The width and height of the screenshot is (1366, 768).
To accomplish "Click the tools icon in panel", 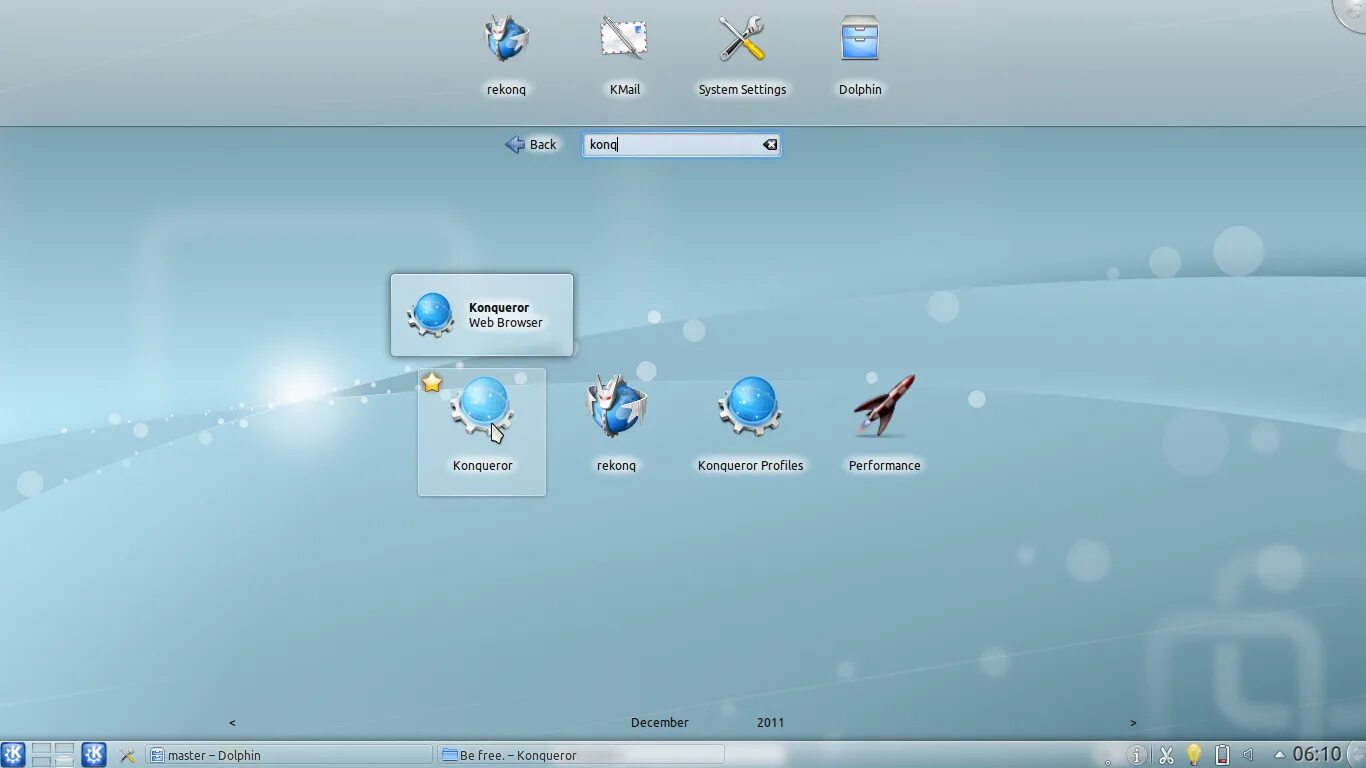I will [127, 755].
